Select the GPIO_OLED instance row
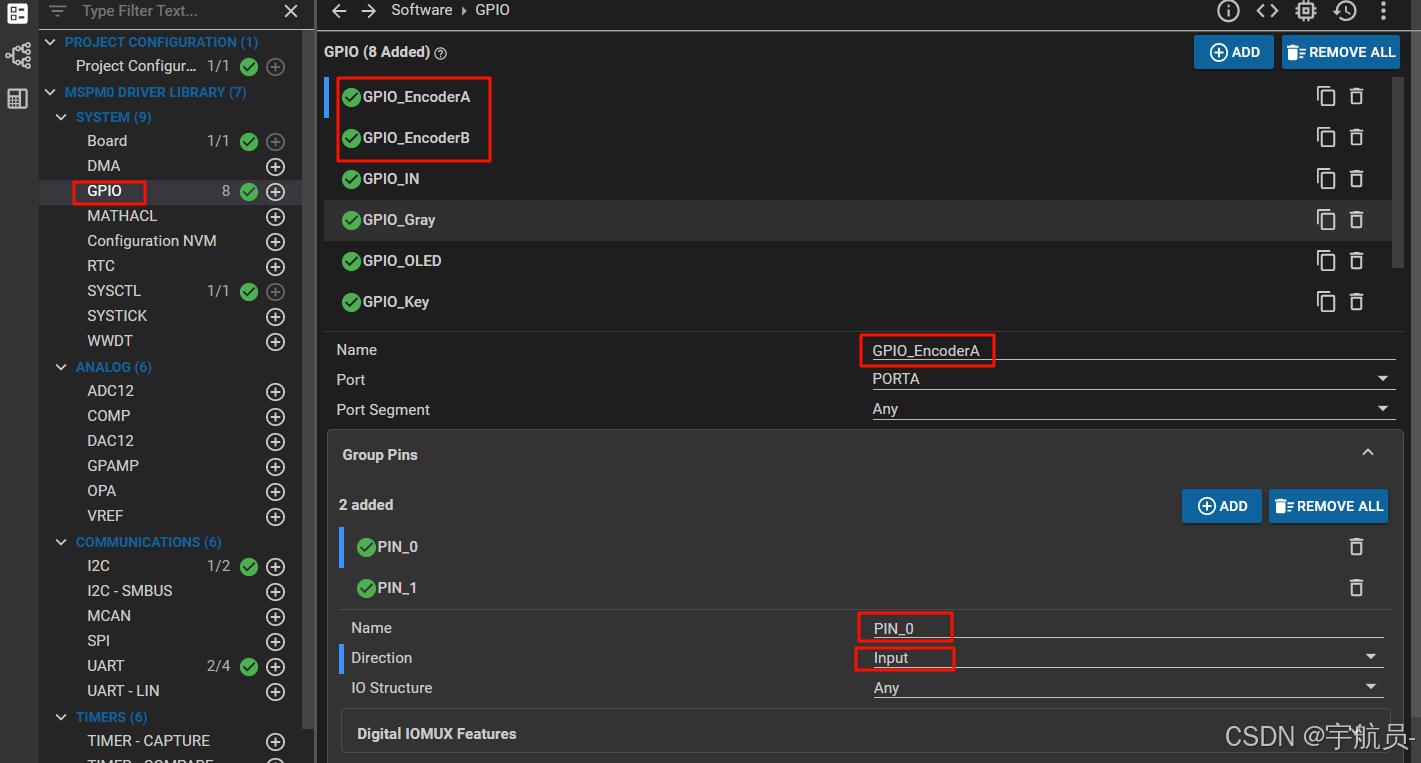Image resolution: width=1421 pixels, height=763 pixels. tap(857, 261)
